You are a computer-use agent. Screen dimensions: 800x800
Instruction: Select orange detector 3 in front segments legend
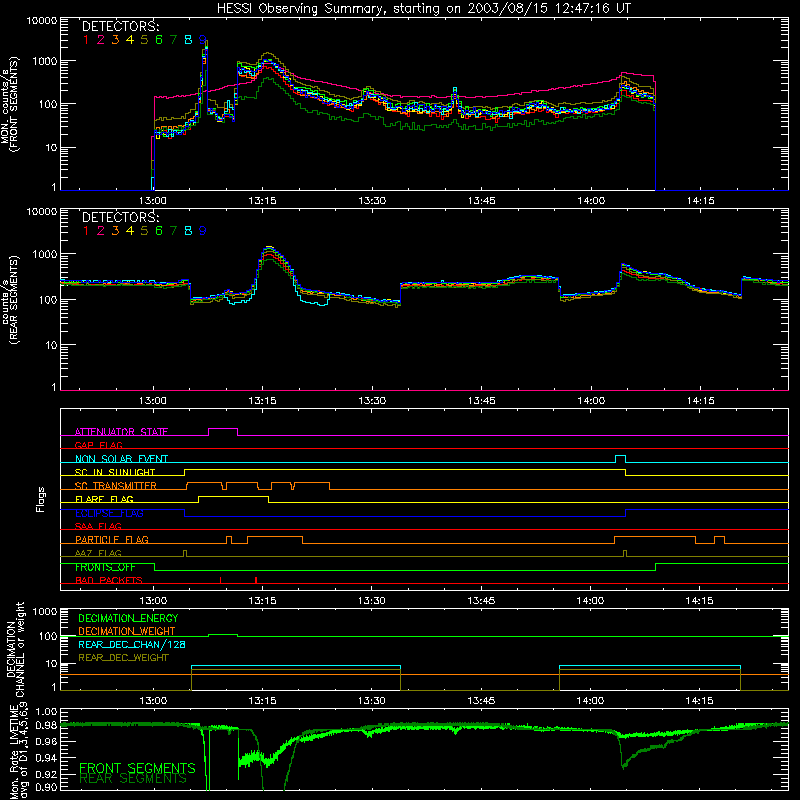tap(115, 40)
